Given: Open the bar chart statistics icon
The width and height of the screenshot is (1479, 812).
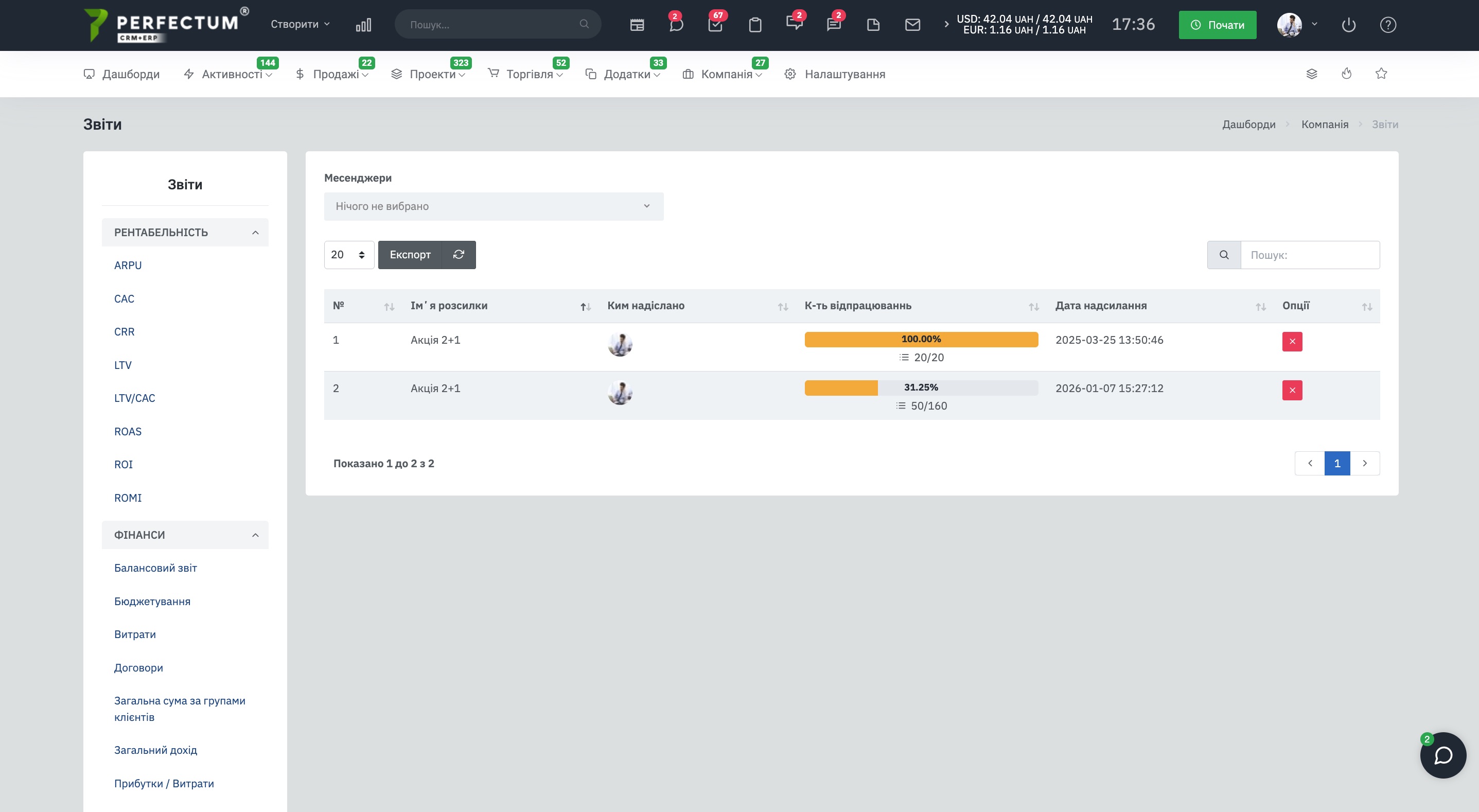Looking at the screenshot, I should (363, 25).
